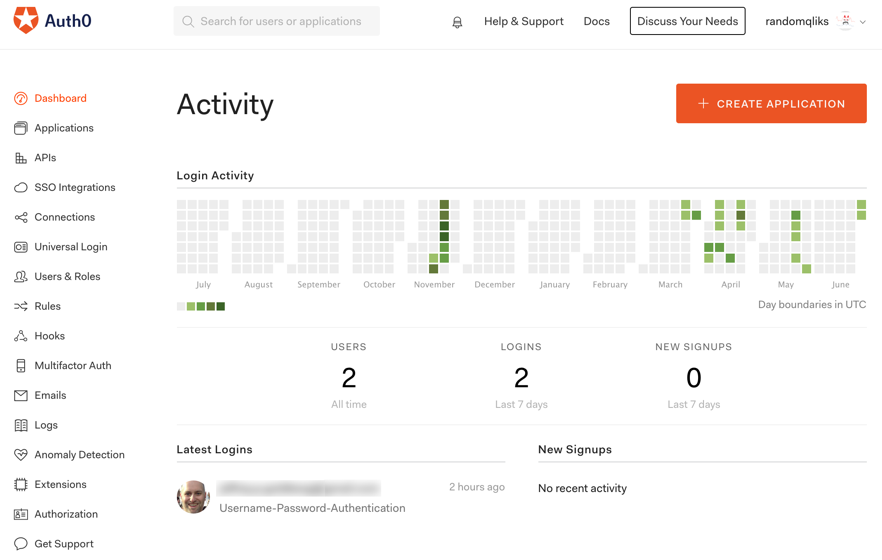Click the LOGINS count value
Image resolution: width=882 pixels, height=560 pixels.
(x=521, y=377)
